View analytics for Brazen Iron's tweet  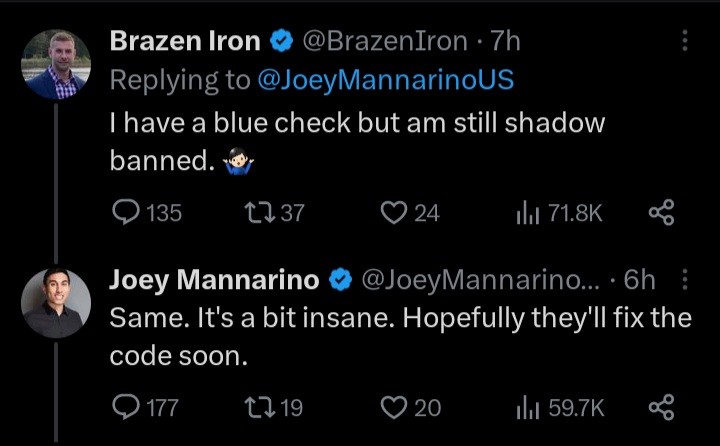527,212
